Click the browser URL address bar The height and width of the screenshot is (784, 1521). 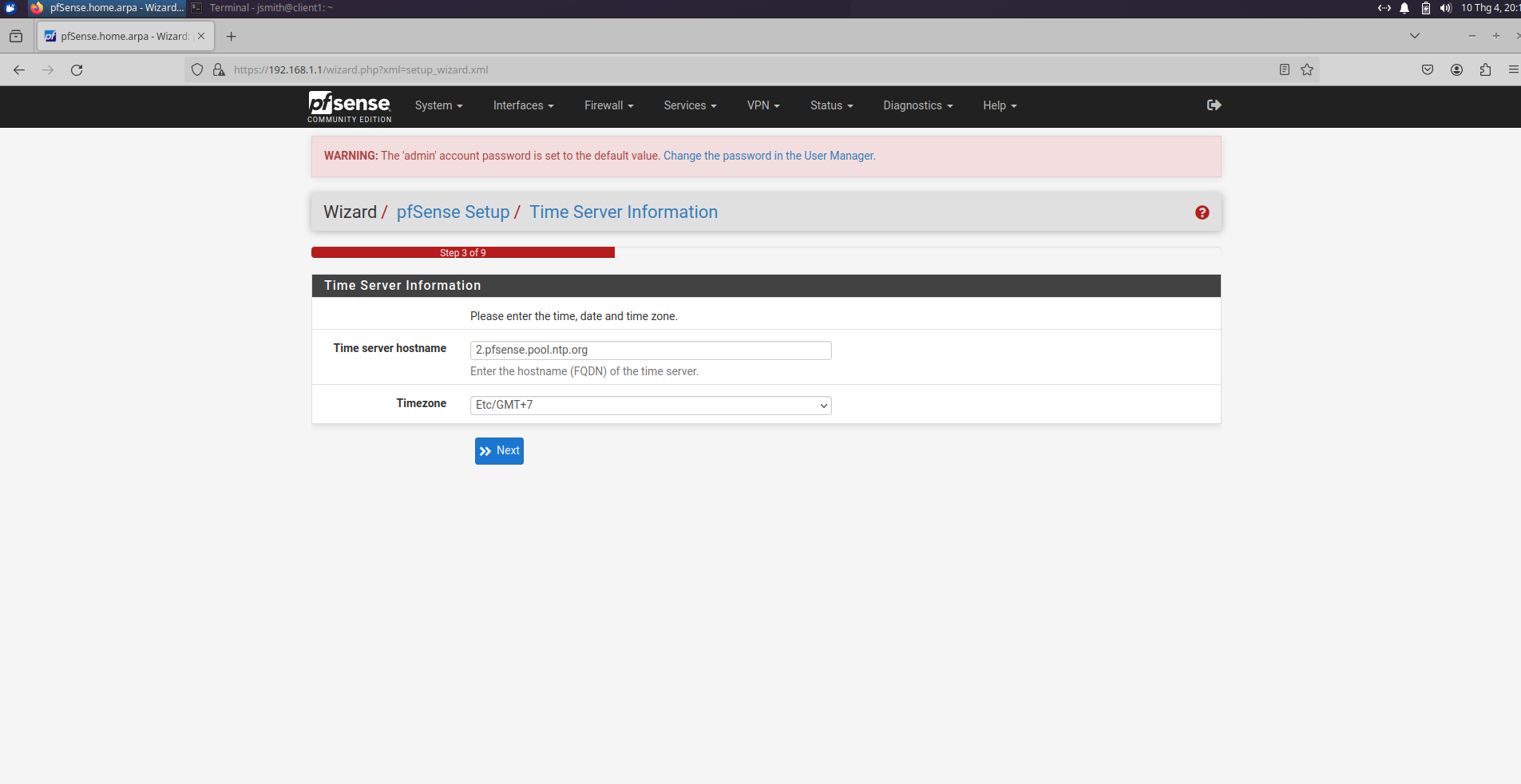coord(751,69)
